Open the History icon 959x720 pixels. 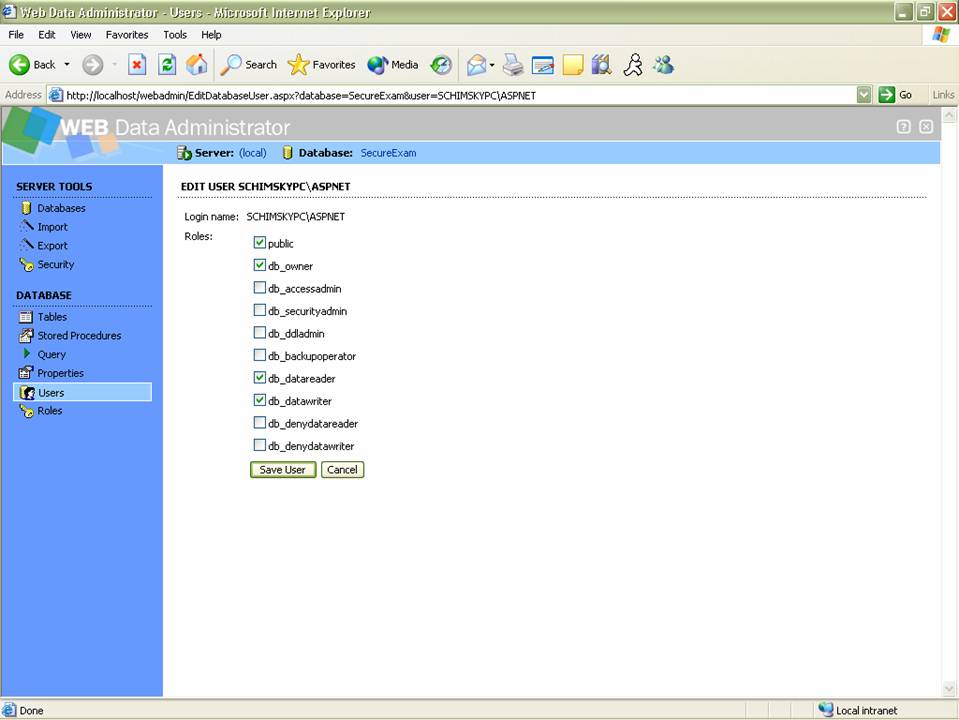point(441,64)
